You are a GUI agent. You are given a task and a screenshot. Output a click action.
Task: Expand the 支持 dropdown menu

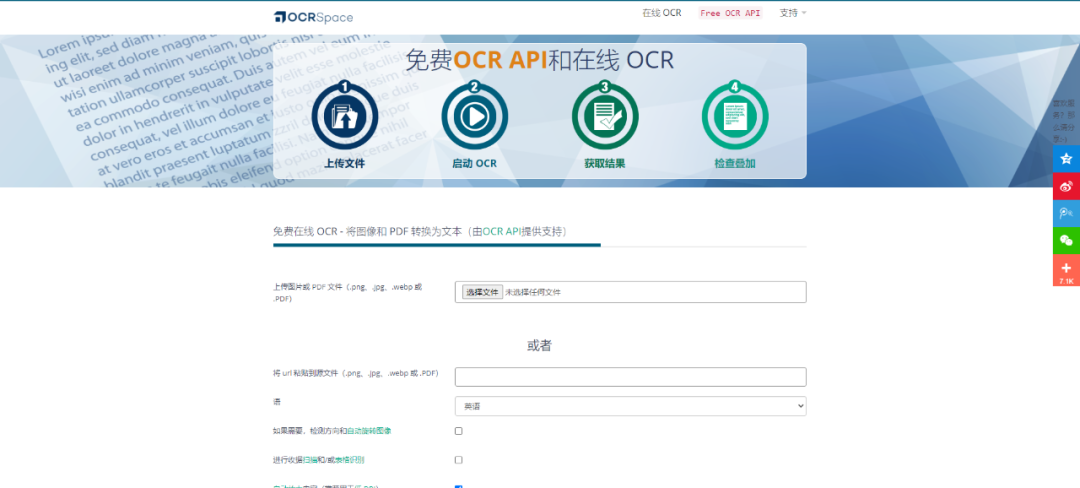point(793,13)
